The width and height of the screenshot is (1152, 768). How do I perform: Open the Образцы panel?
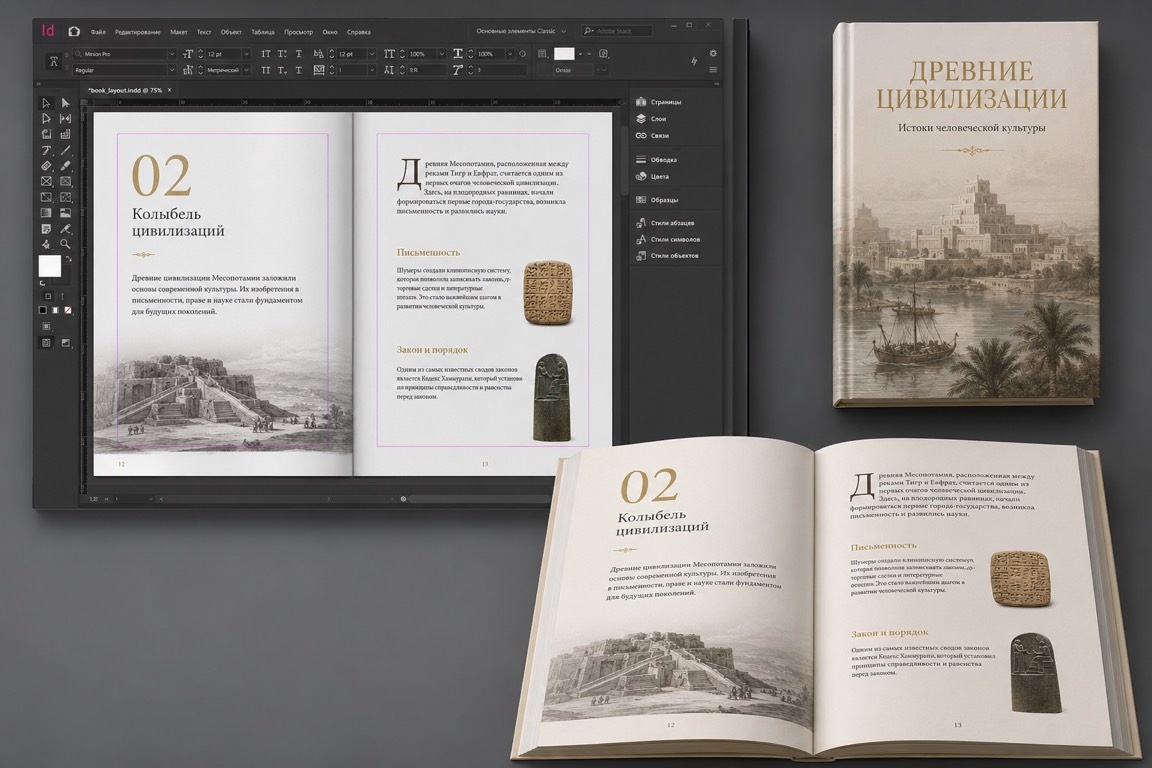click(x=658, y=200)
